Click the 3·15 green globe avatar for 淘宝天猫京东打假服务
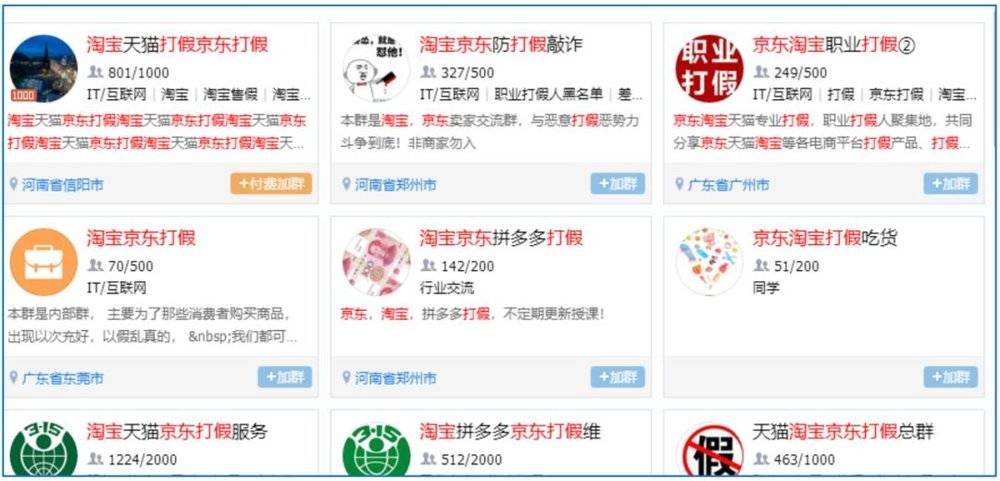Screen dimensions: 1000x481 pyautogui.click(x=43, y=448)
